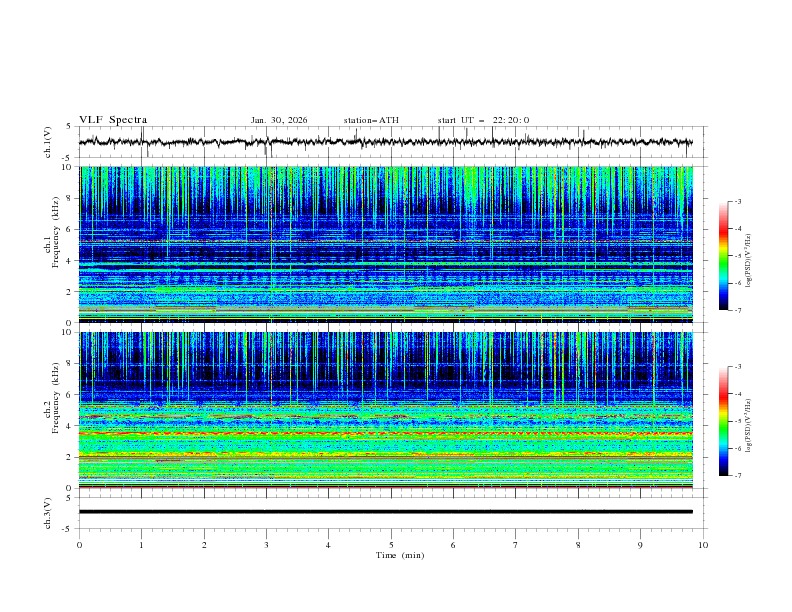Select the date text "Jan. 30, 2026"

(x=279, y=120)
